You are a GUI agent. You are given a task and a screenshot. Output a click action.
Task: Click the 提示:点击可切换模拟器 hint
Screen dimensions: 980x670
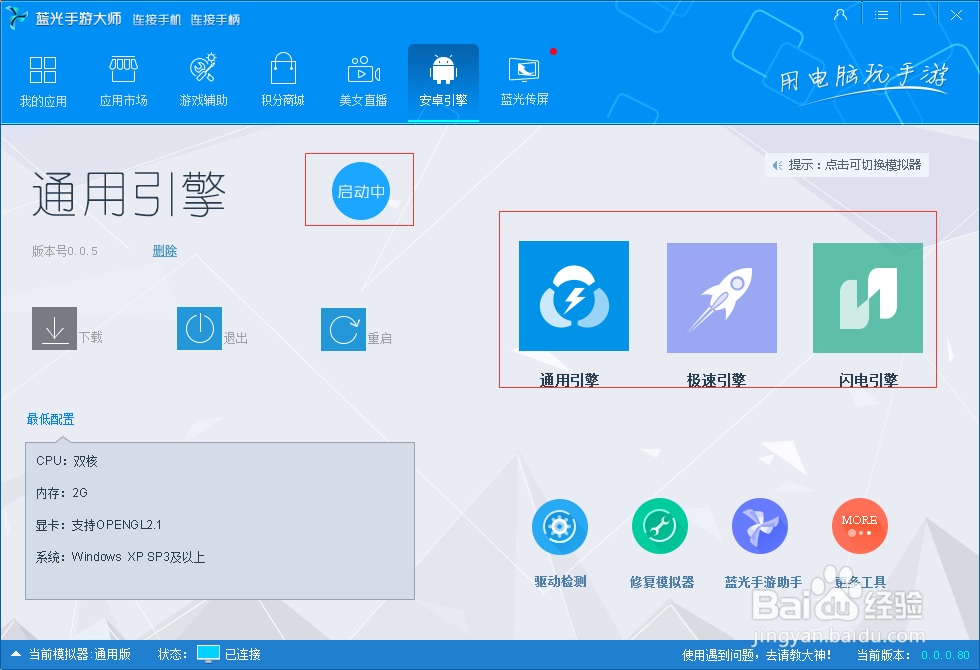pyautogui.click(x=847, y=165)
